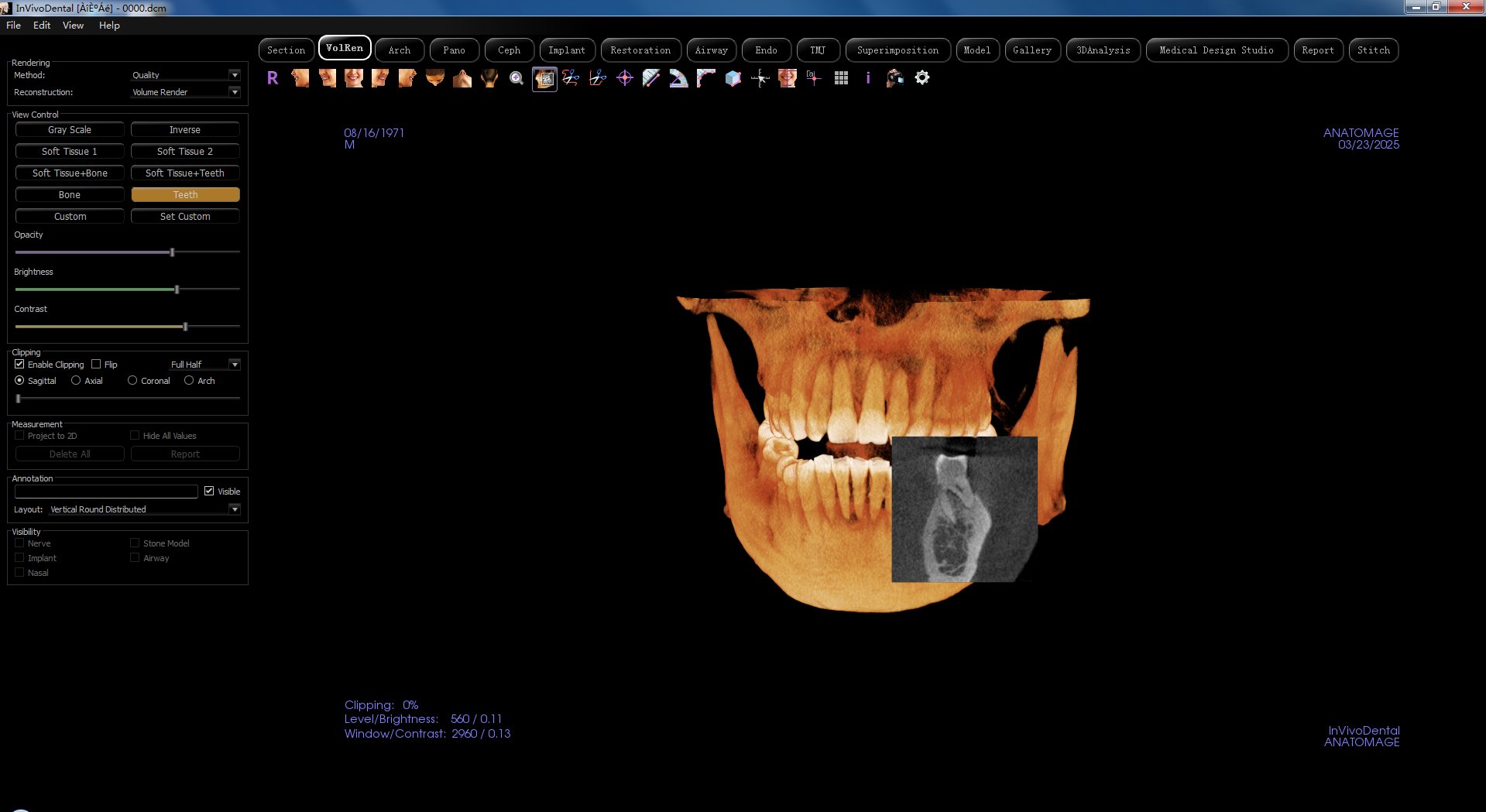Open the capture to Gallery camera icon
Screen dimensions: 1486x812
[894, 78]
